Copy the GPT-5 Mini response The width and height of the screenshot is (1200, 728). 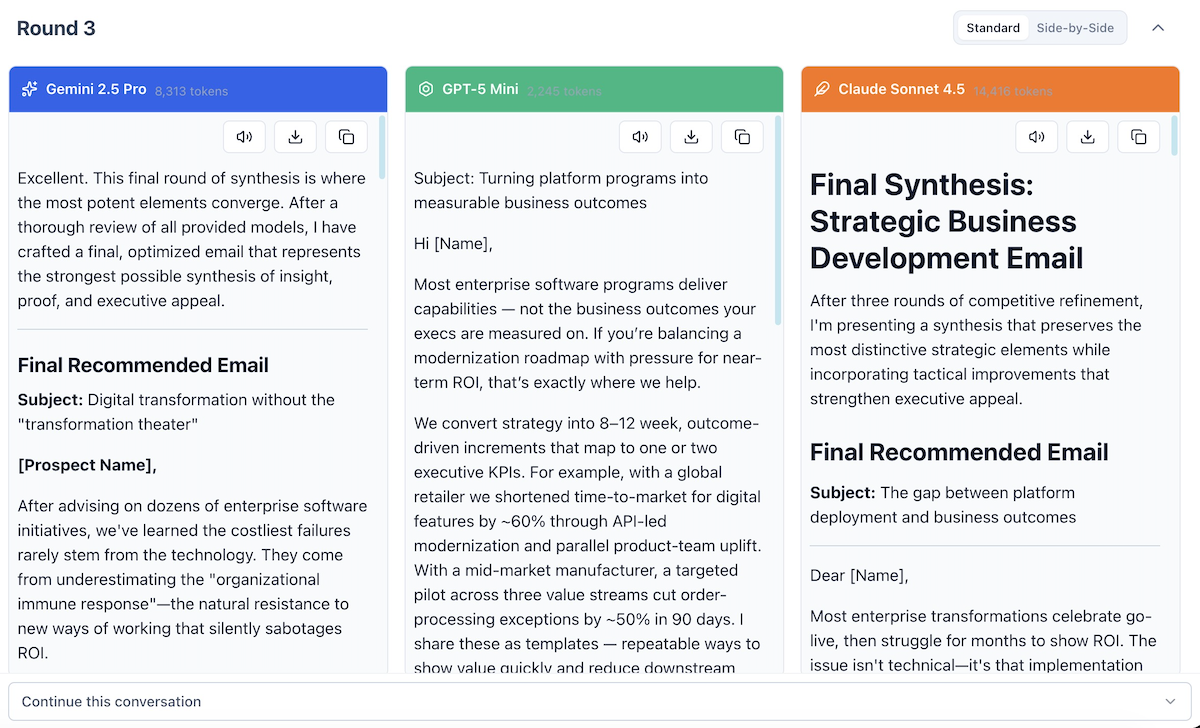742,137
